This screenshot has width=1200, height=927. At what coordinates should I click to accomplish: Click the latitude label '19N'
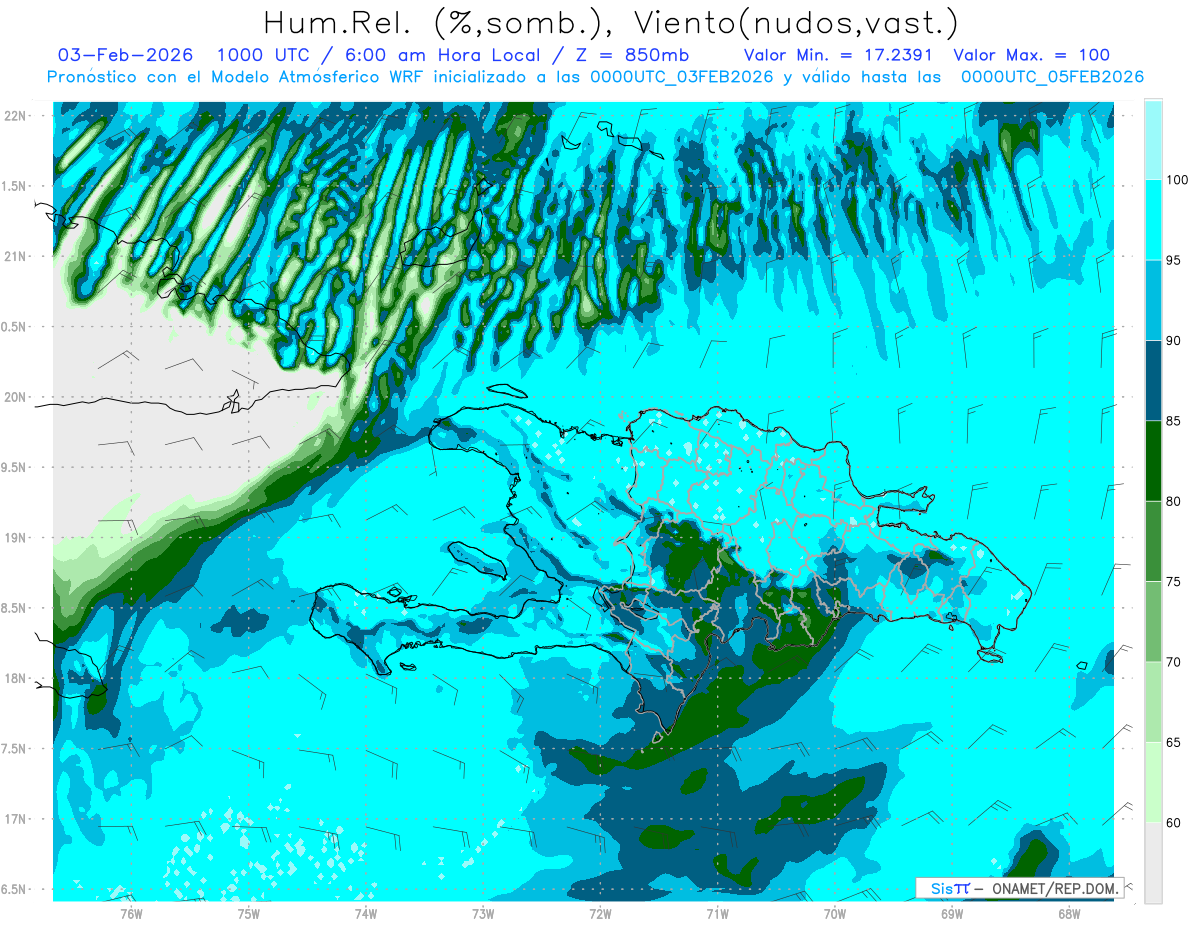pyautogui.click(x=15, y=537)
